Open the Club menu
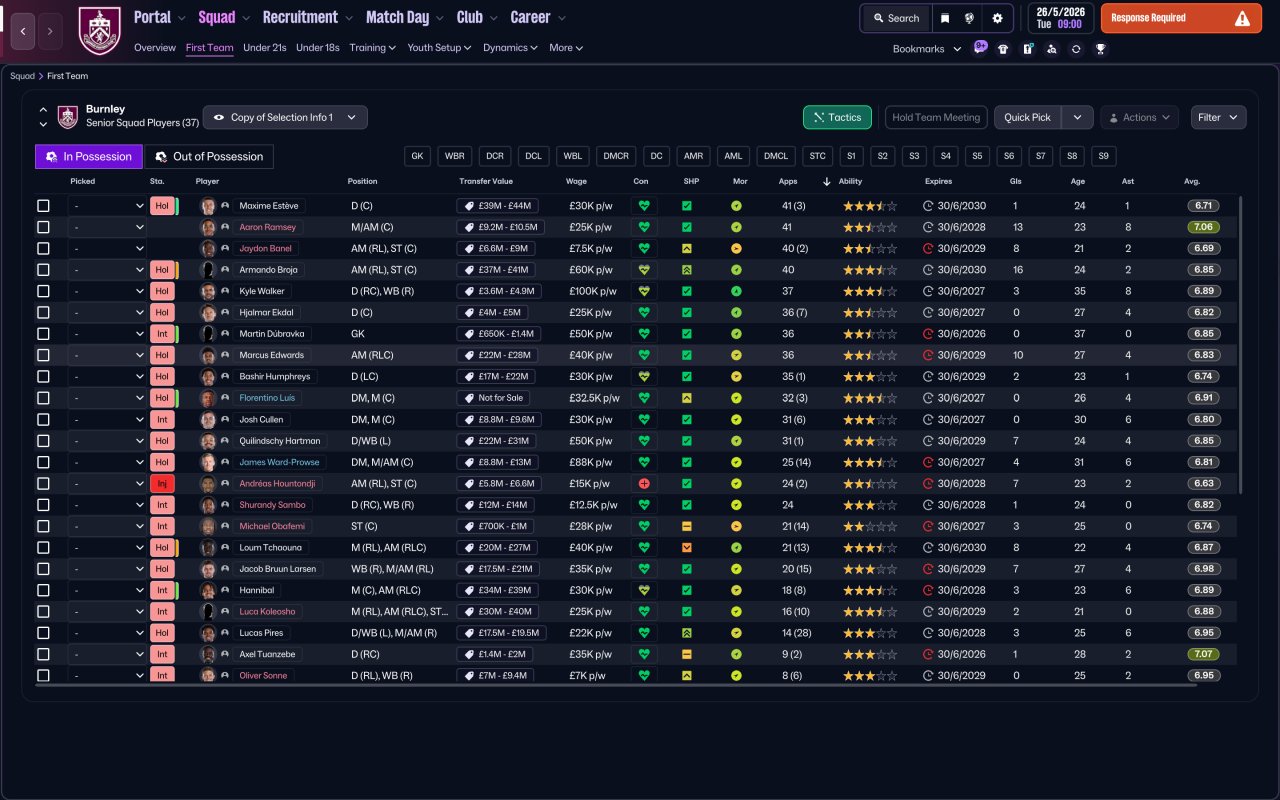 pyautogui.click(x=477, y=17)
